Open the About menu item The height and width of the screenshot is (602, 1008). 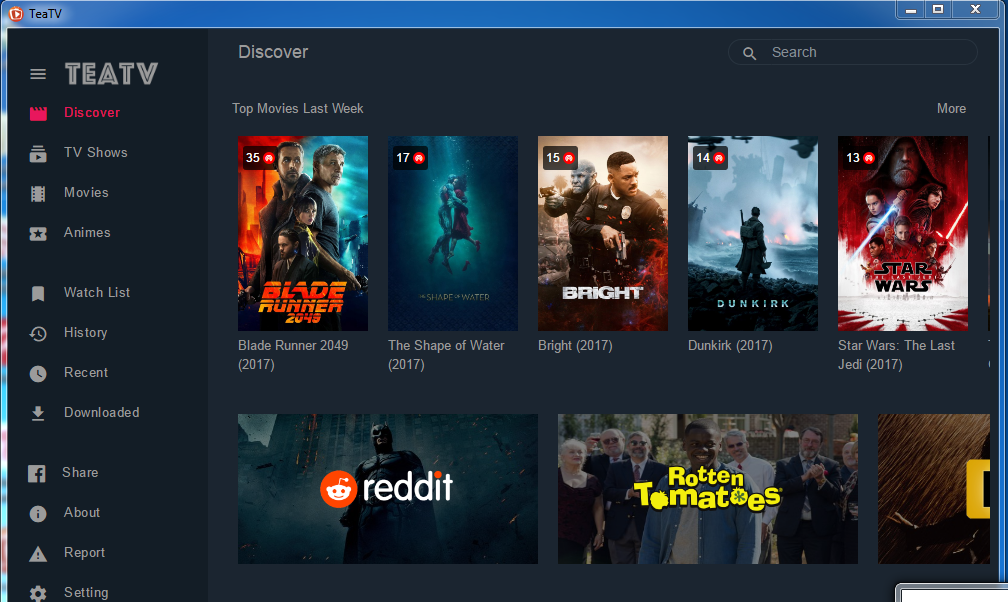(x=82, y=512)
